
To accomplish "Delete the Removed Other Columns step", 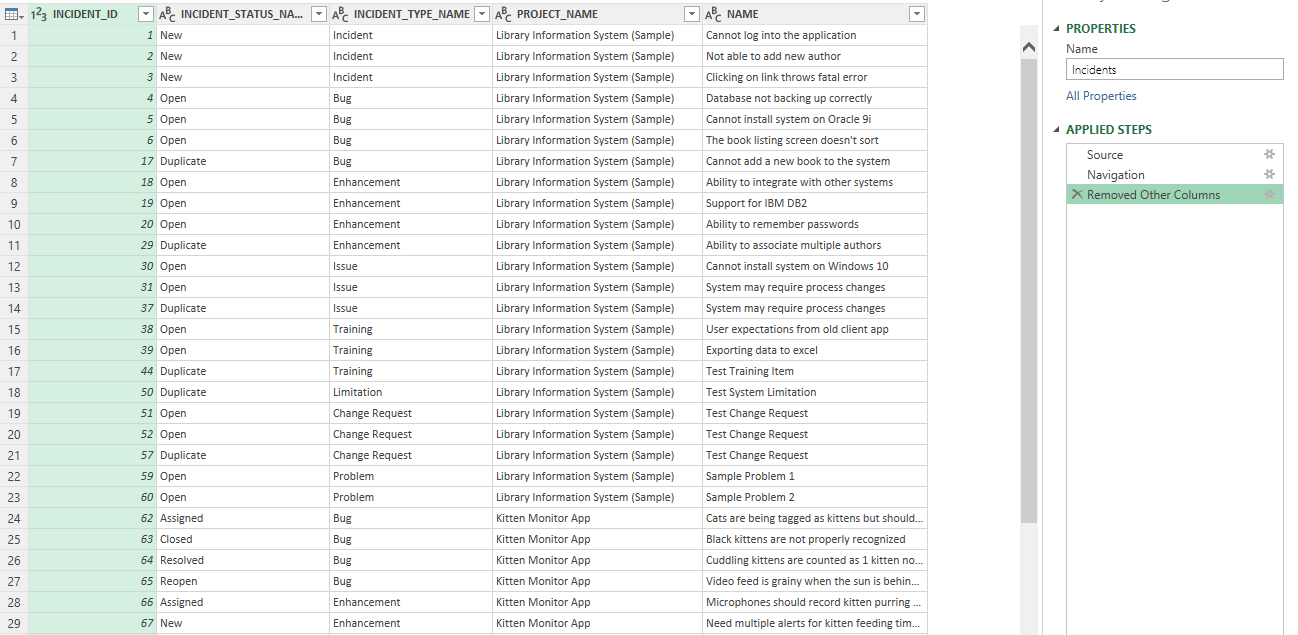I will (x=1077, y=194).
